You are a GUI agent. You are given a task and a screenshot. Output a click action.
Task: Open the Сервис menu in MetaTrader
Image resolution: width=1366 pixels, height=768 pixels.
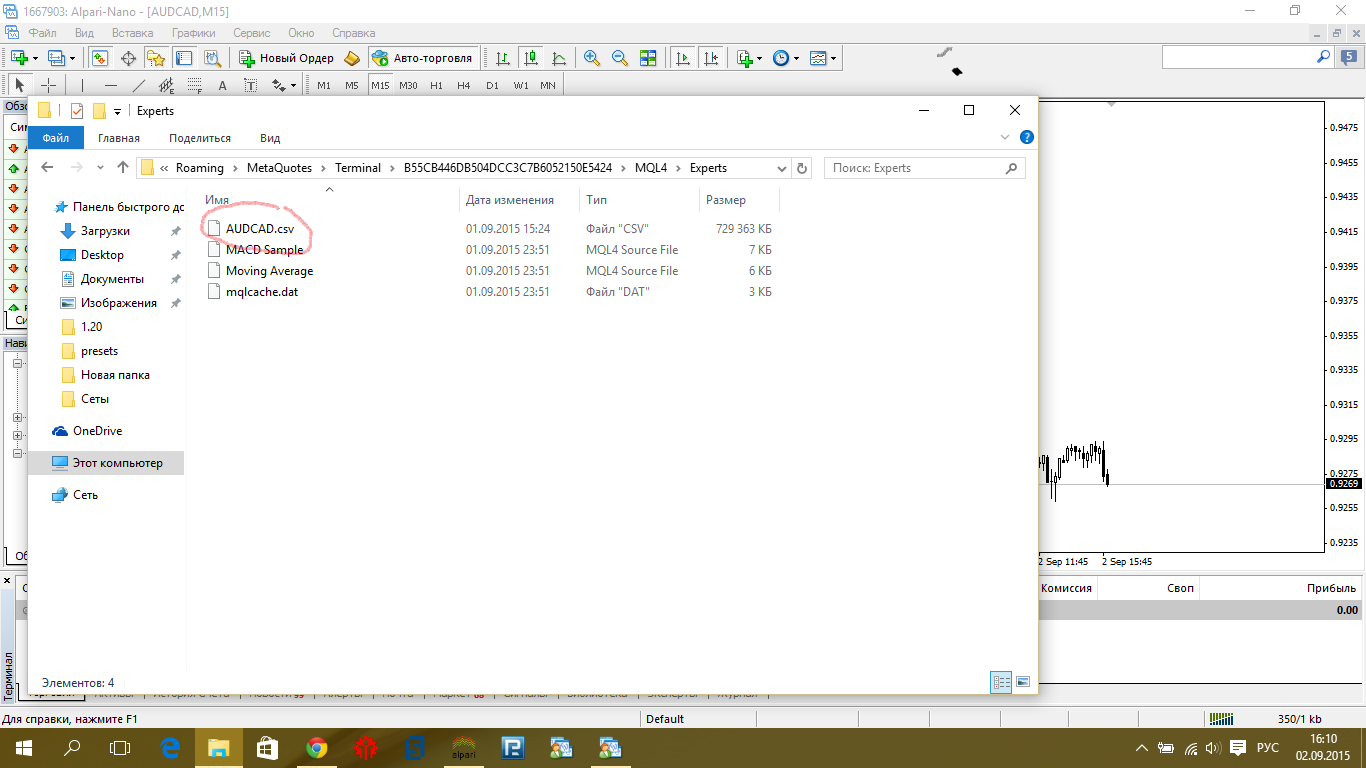coord(252,32)
